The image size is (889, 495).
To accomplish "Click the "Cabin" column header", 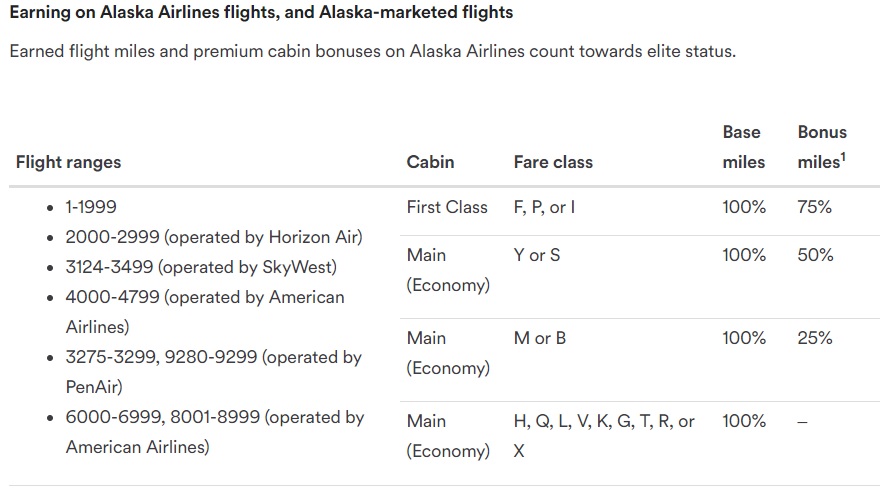I will click(430, 162).
